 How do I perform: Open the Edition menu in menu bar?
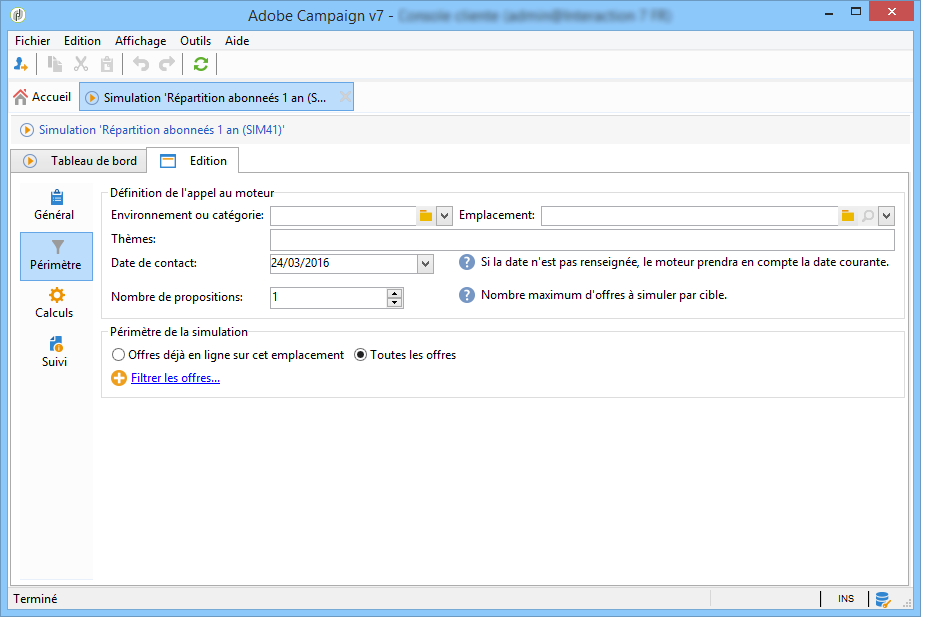(82, 41)
